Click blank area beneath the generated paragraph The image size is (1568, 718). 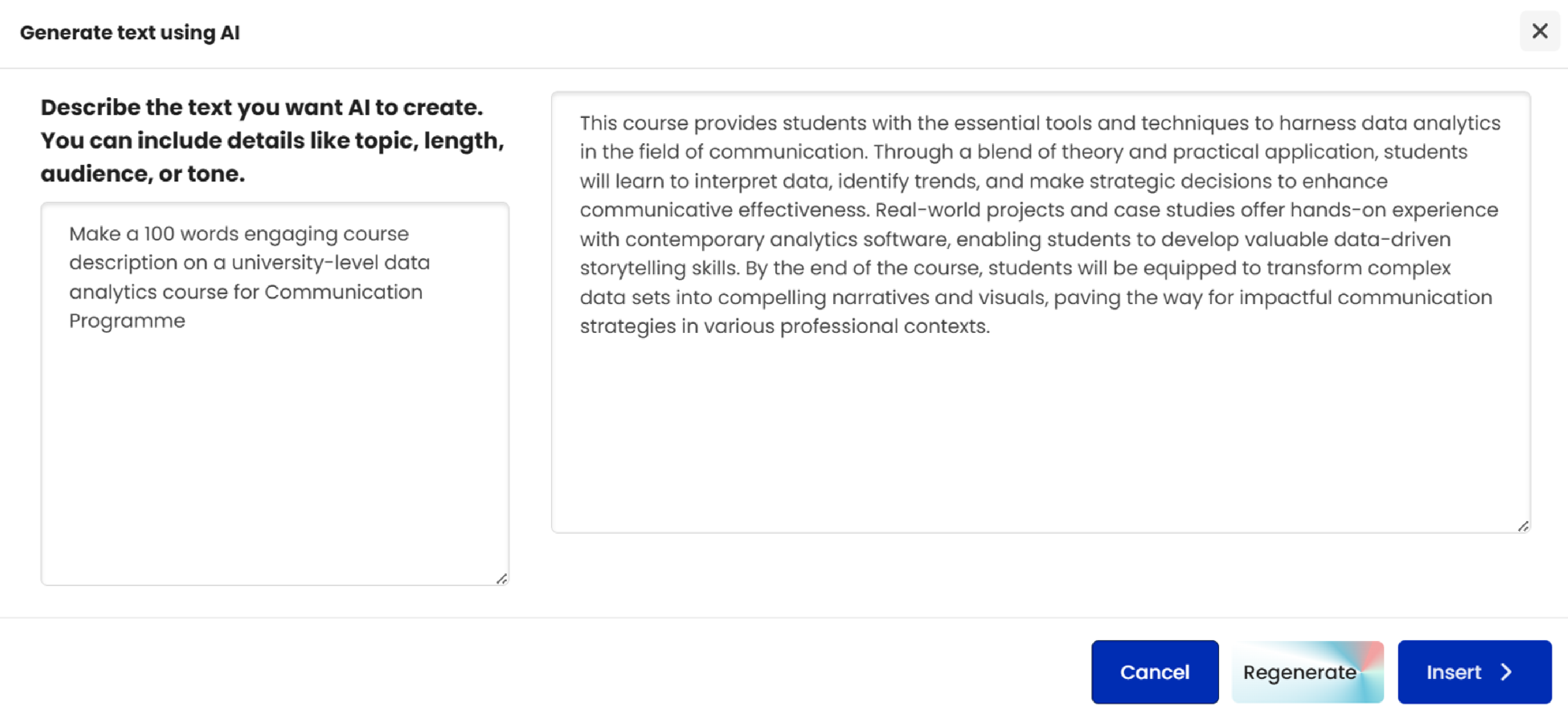click(1040, 432)
